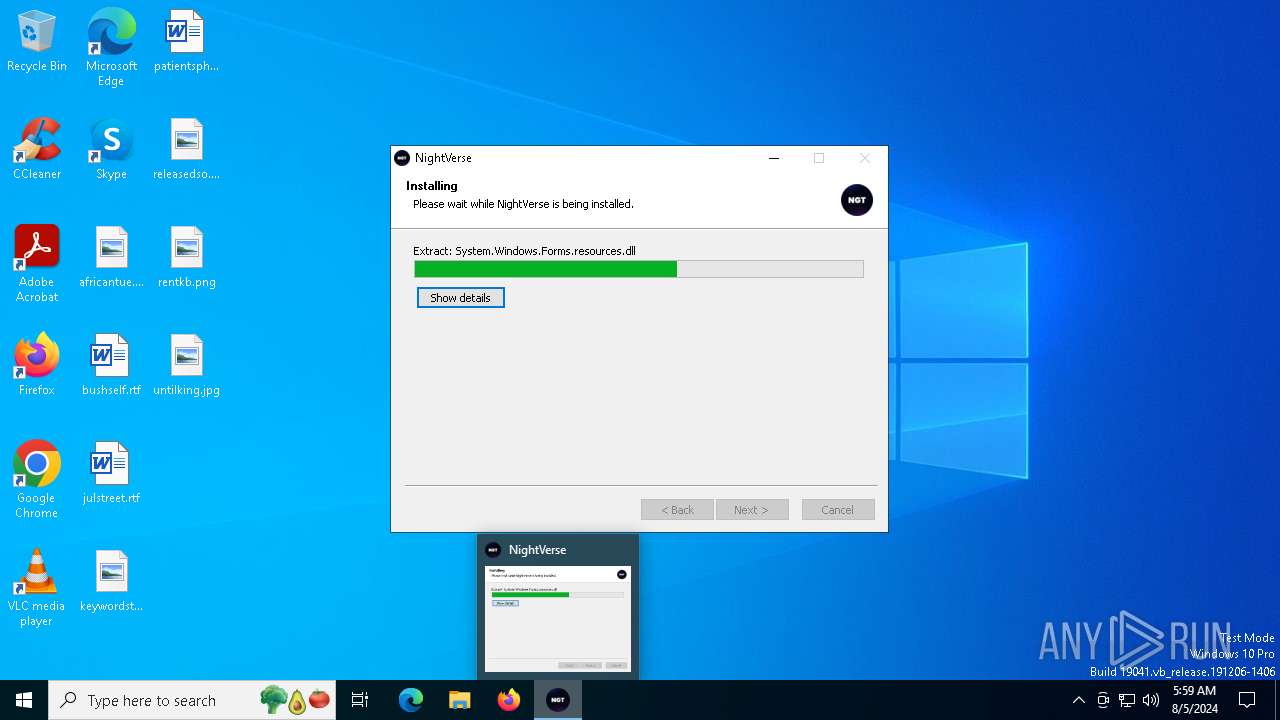This screenshot has width=1280, height=720.
Task: Select the releasedso... image file icon
Action: 186,149
